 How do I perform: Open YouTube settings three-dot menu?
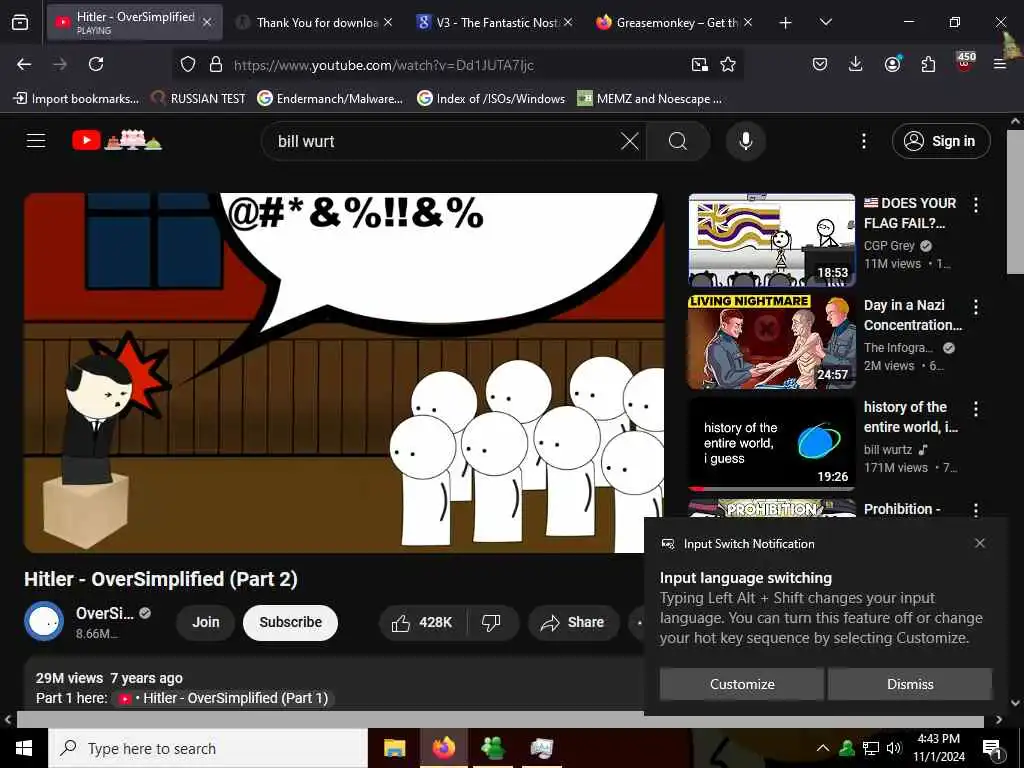point(863,141)
